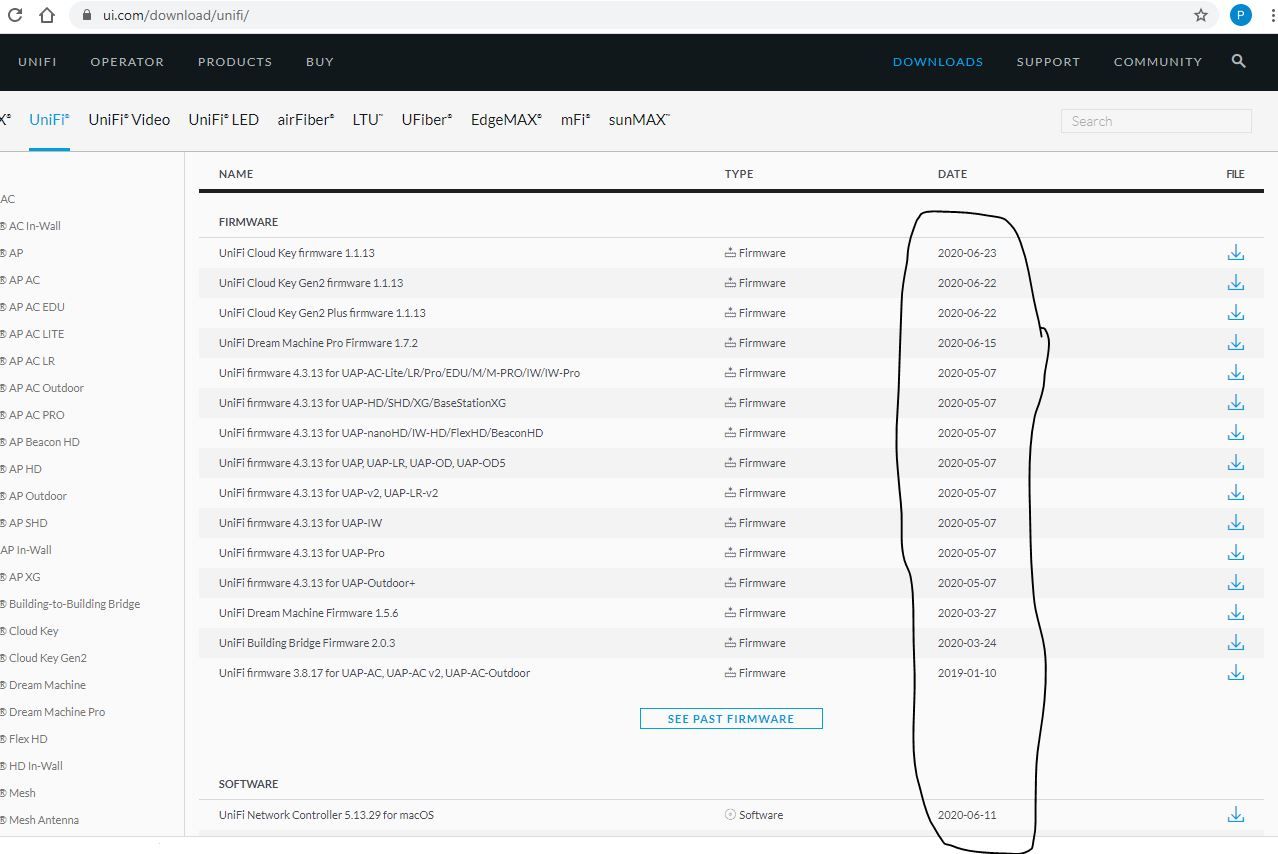Viewport: 1278px width, 854px height.
Task: Download UniFi Network Controller 5.13.29 for macOS
Action: [1235, 815]
